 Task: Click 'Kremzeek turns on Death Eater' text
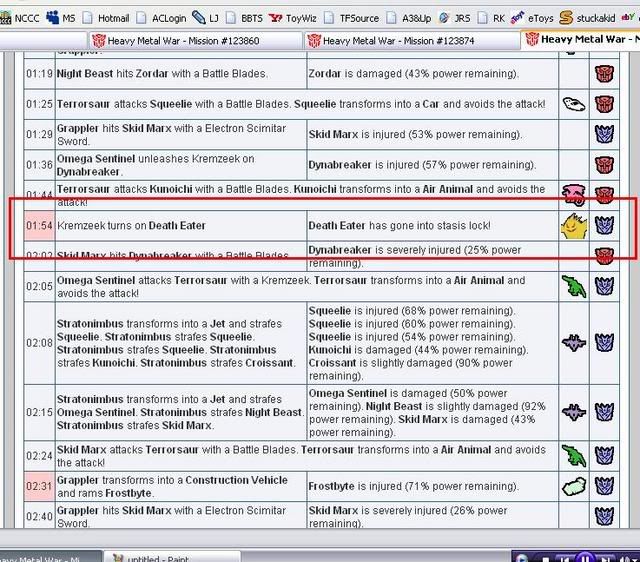click(x=131, y=226)
